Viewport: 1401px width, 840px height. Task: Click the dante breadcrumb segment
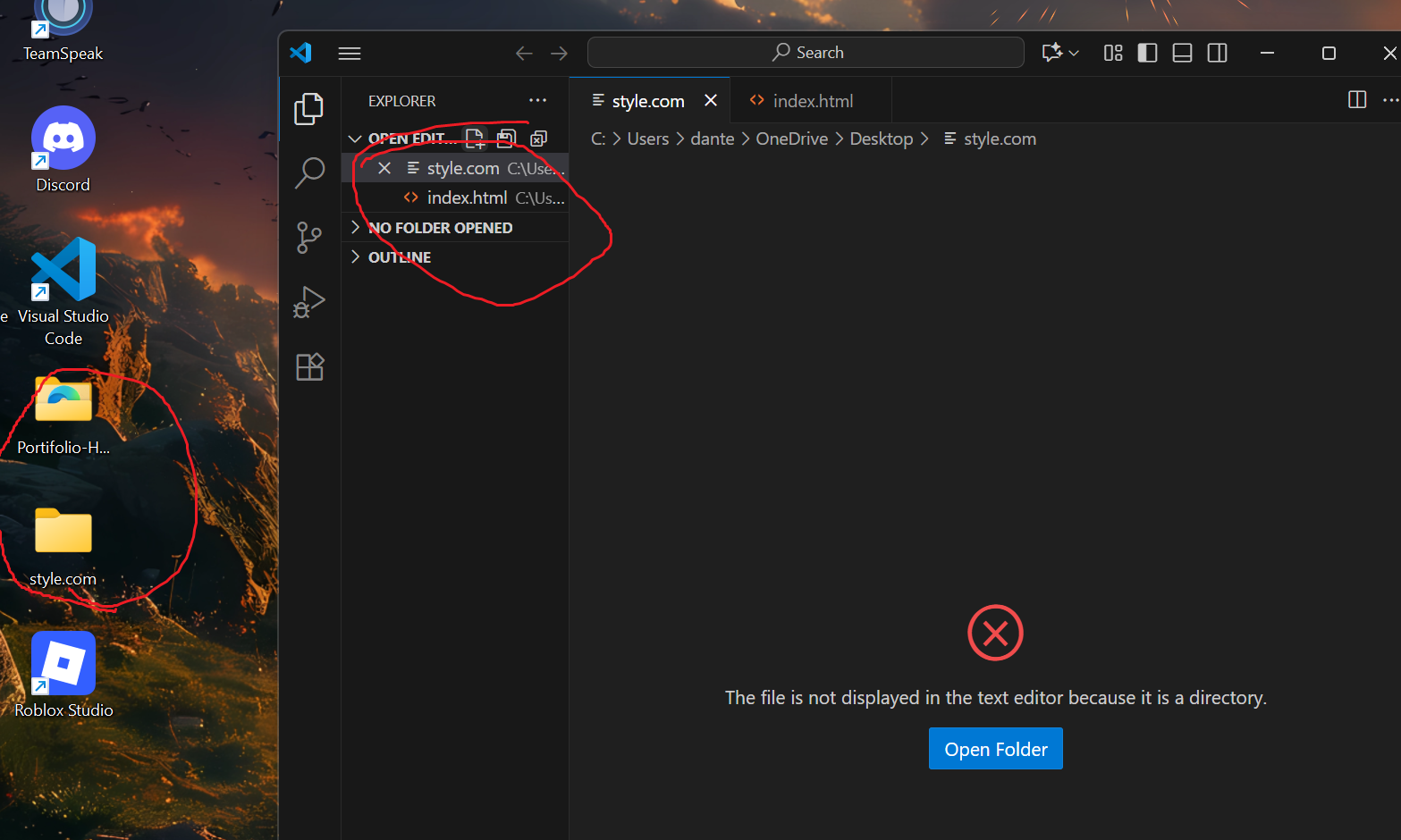[x=713, y=139]
